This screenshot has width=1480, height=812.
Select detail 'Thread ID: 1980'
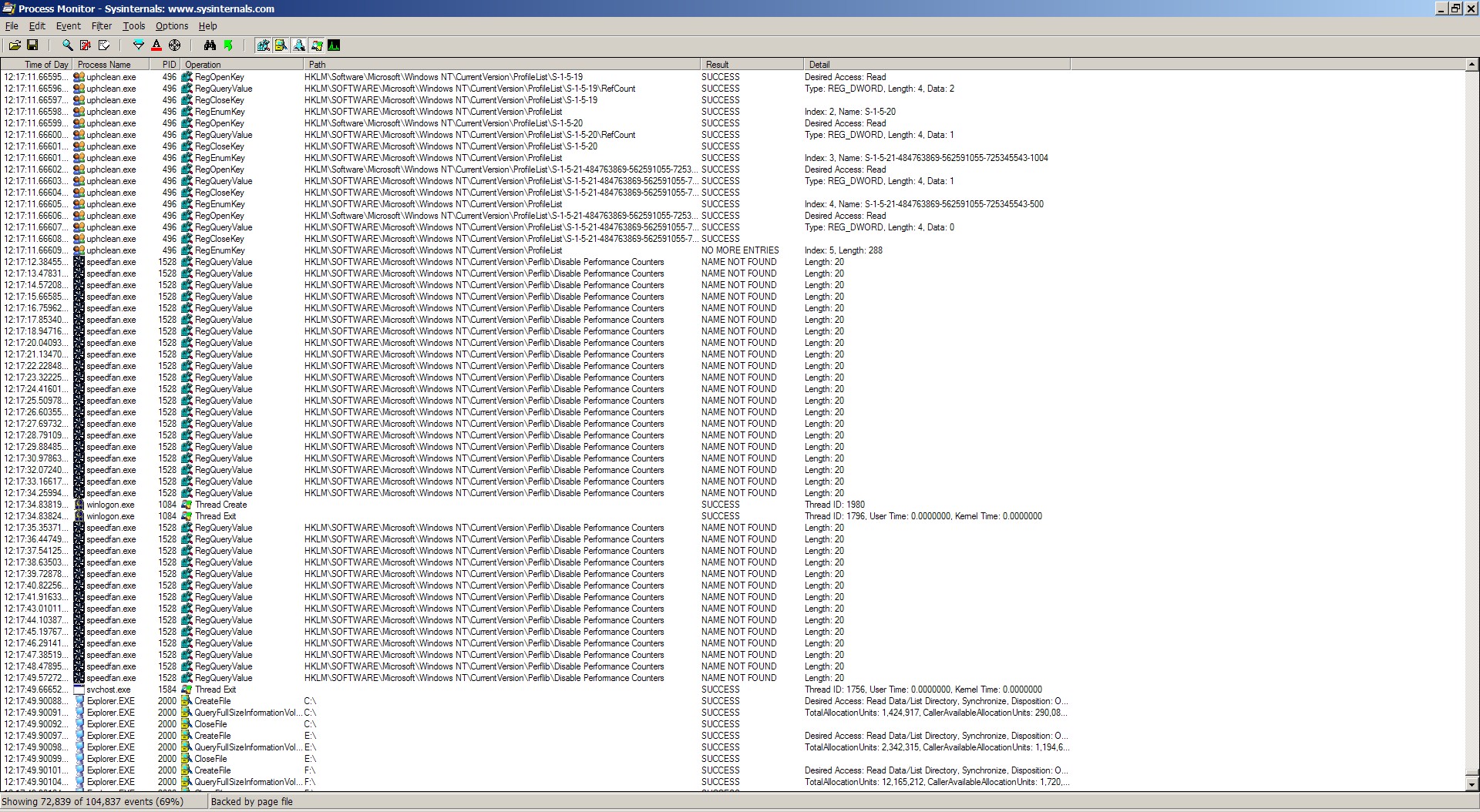835,505
